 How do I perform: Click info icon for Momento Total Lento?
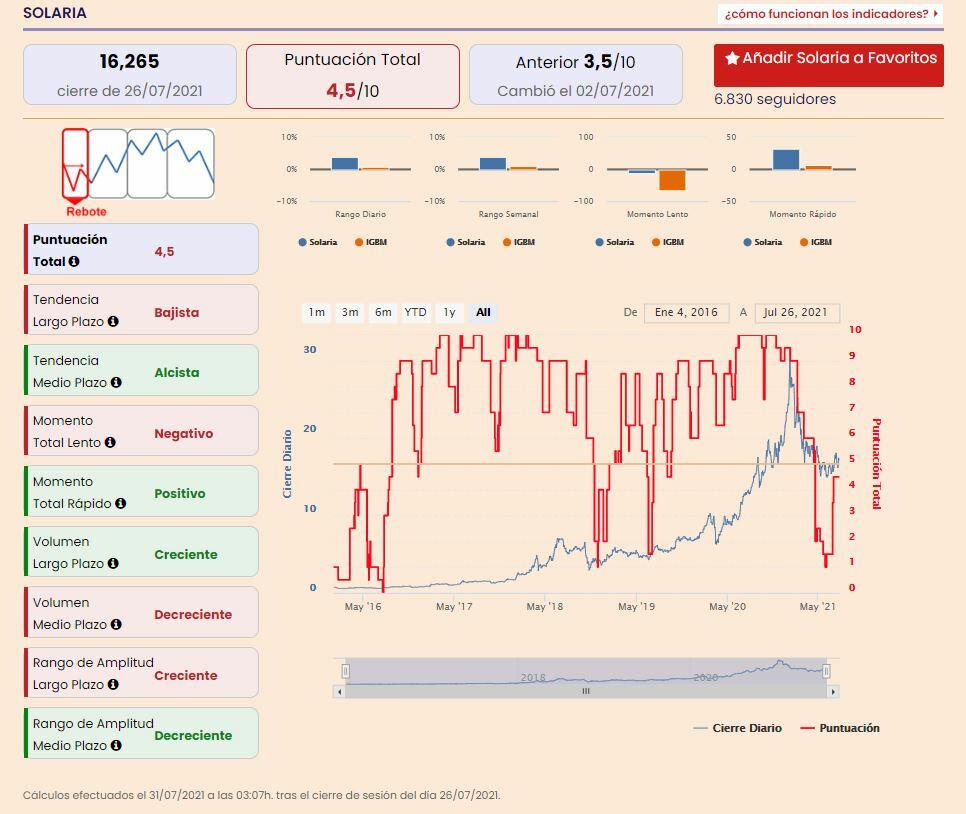110,442
